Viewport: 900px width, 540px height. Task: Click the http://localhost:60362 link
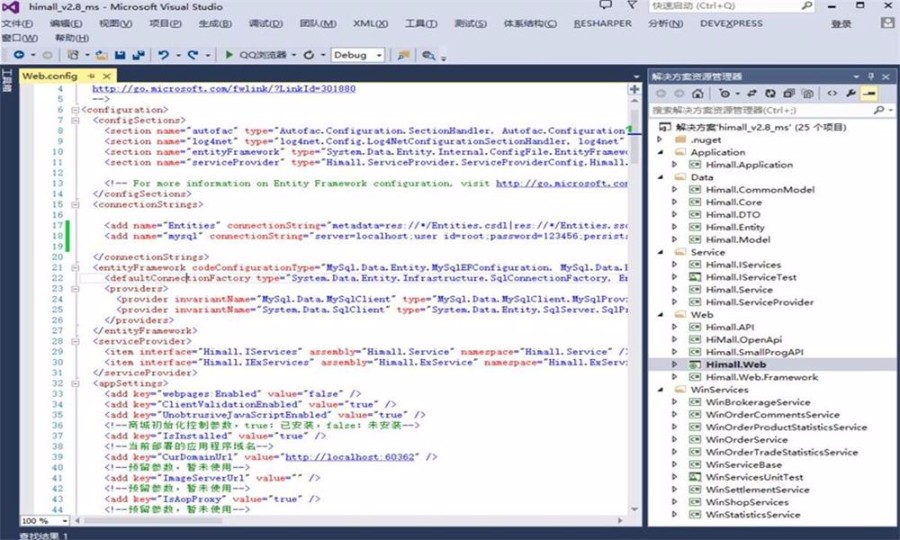pyautogui.click(x=350, y=457)
